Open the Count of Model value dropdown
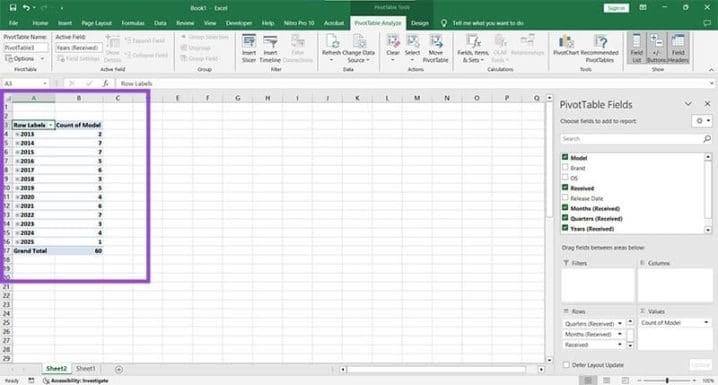The height and width of the screenshot is (385, 718). 706,323
